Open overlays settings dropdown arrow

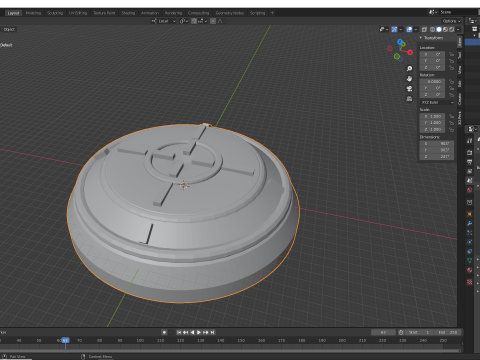coord(416,29)
